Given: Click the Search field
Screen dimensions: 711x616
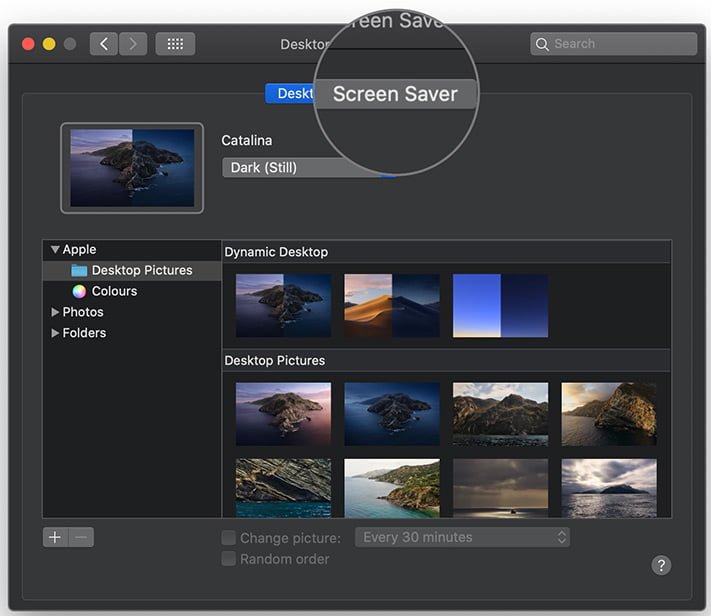Looking at the screenshot, I should tap(614, 44).
